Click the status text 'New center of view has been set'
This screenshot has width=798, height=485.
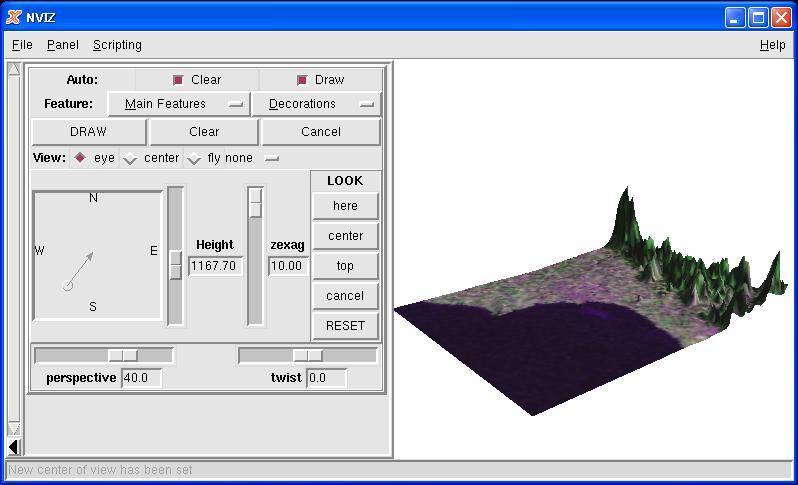(x=100, y=470)
